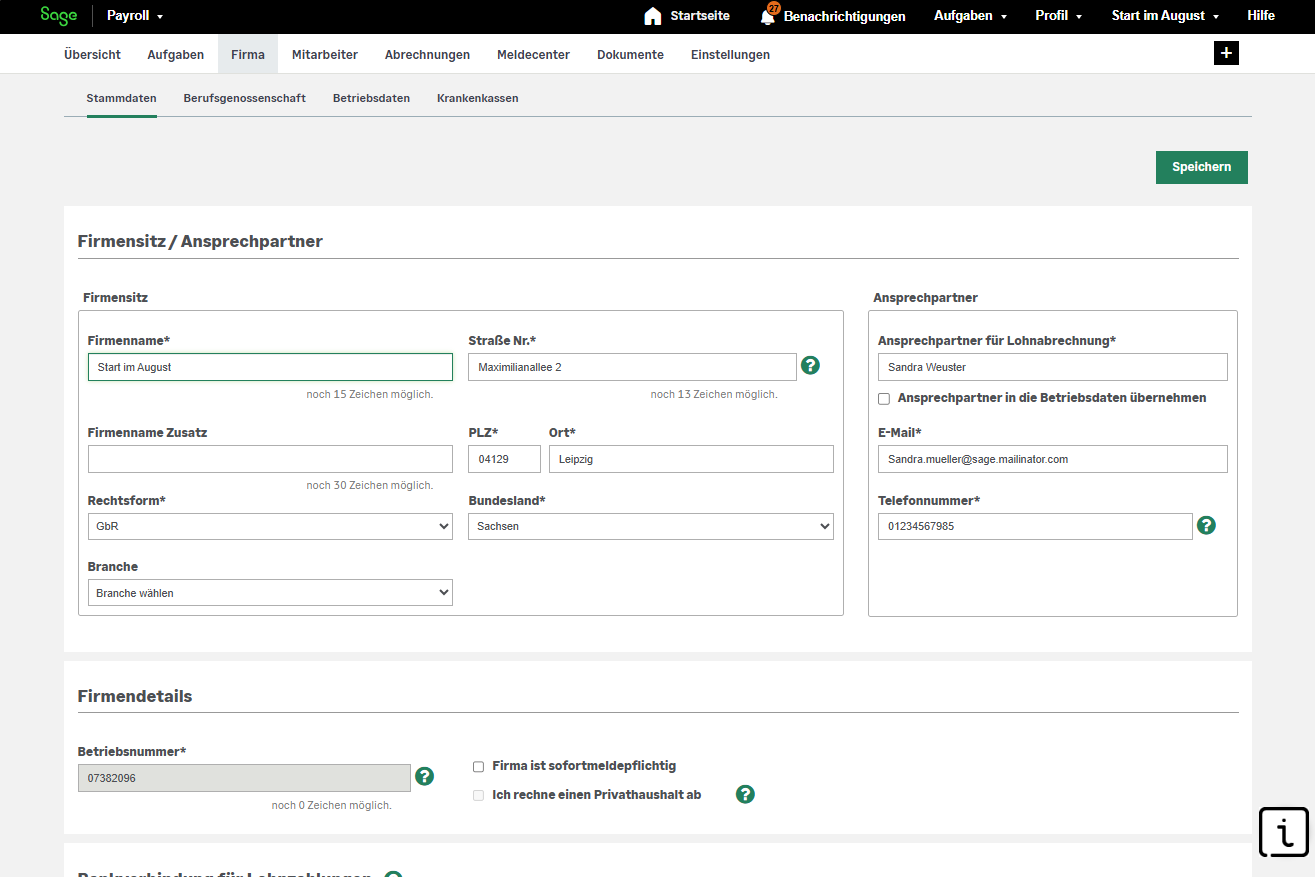Open the Profil dropdown menu
The image size is (1315, 877).
point(1059,16)
